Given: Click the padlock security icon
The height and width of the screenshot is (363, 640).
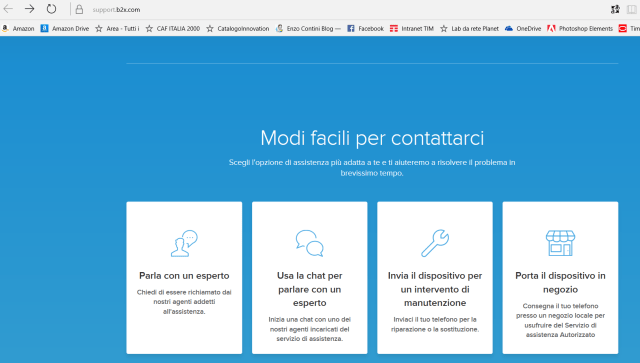Looking at the screenshot, I should pos(79,9).
